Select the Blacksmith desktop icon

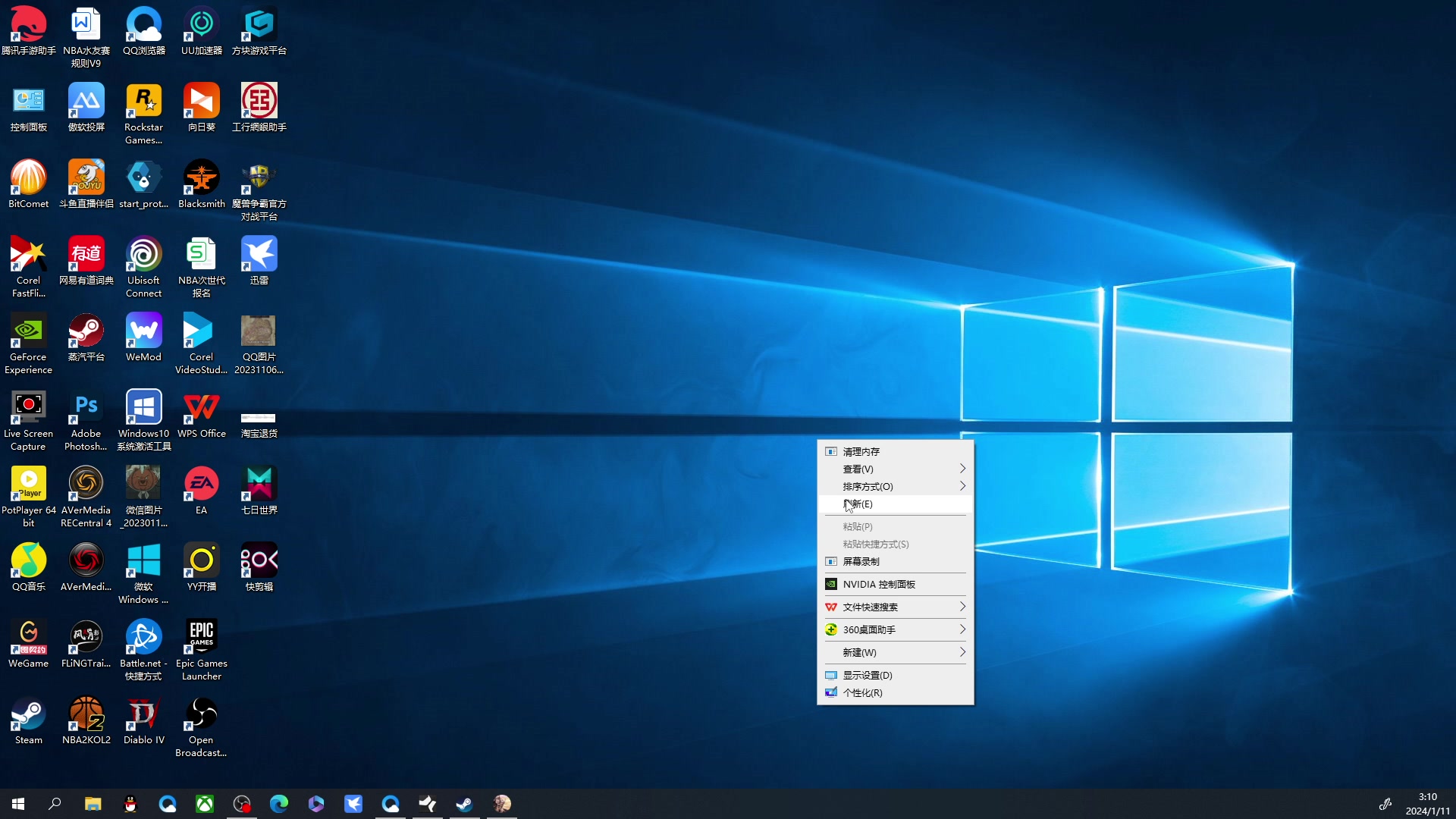(x=202, y=184)
